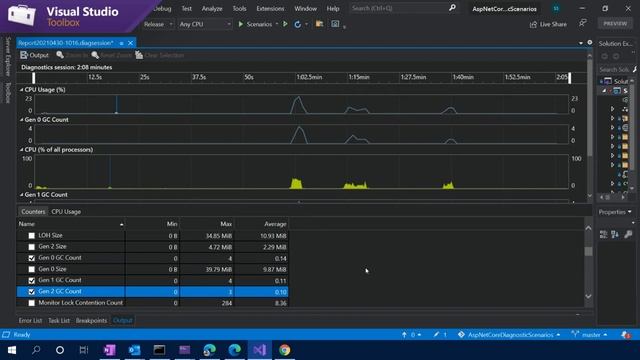This screenshot has width=640, height=360.
Task: Switch to Visual Studio taskbar icon
Action: click(x=260, y=350)
